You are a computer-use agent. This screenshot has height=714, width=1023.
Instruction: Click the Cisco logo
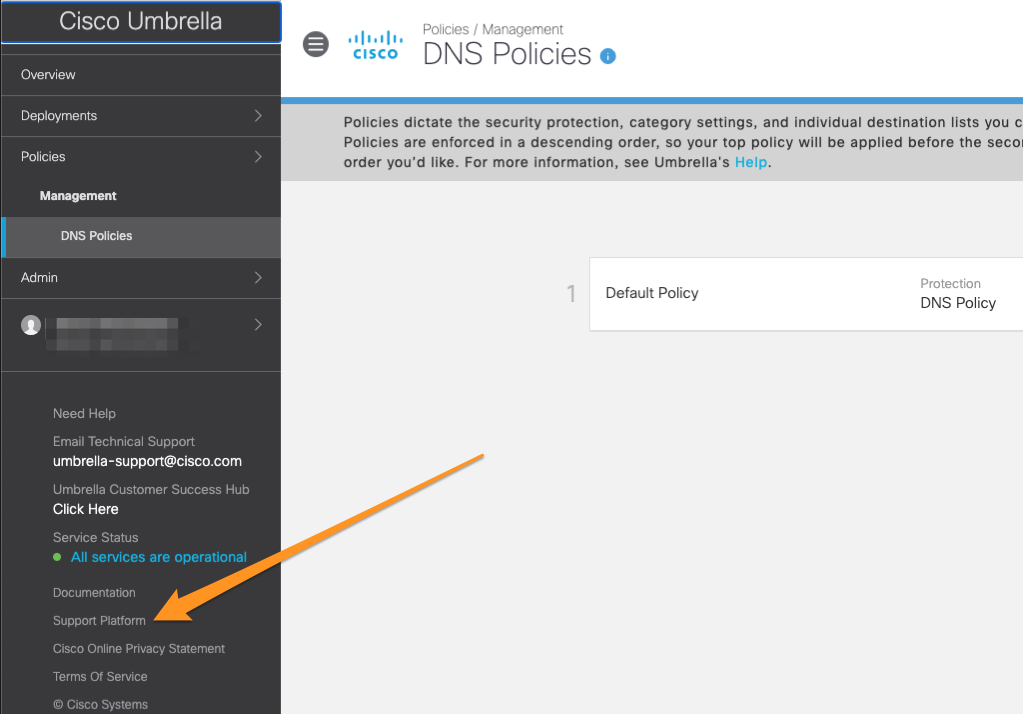[376, 45]
